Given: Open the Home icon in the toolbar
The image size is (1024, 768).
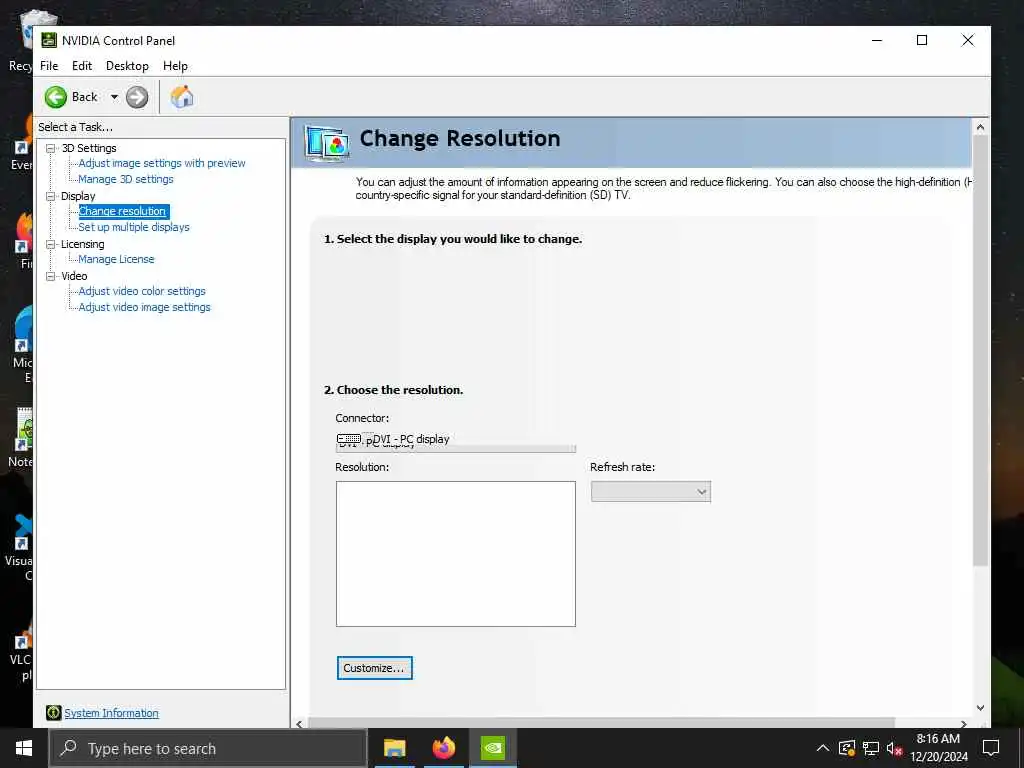Looking at the screenshot, I should pyautogui.click(x=182, y=97).
